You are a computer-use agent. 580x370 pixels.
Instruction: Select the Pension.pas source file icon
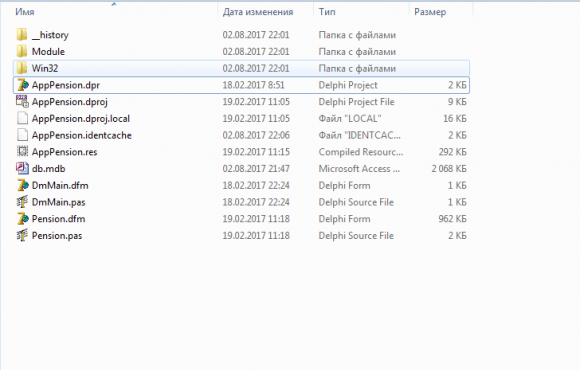(x=22, y=235)
